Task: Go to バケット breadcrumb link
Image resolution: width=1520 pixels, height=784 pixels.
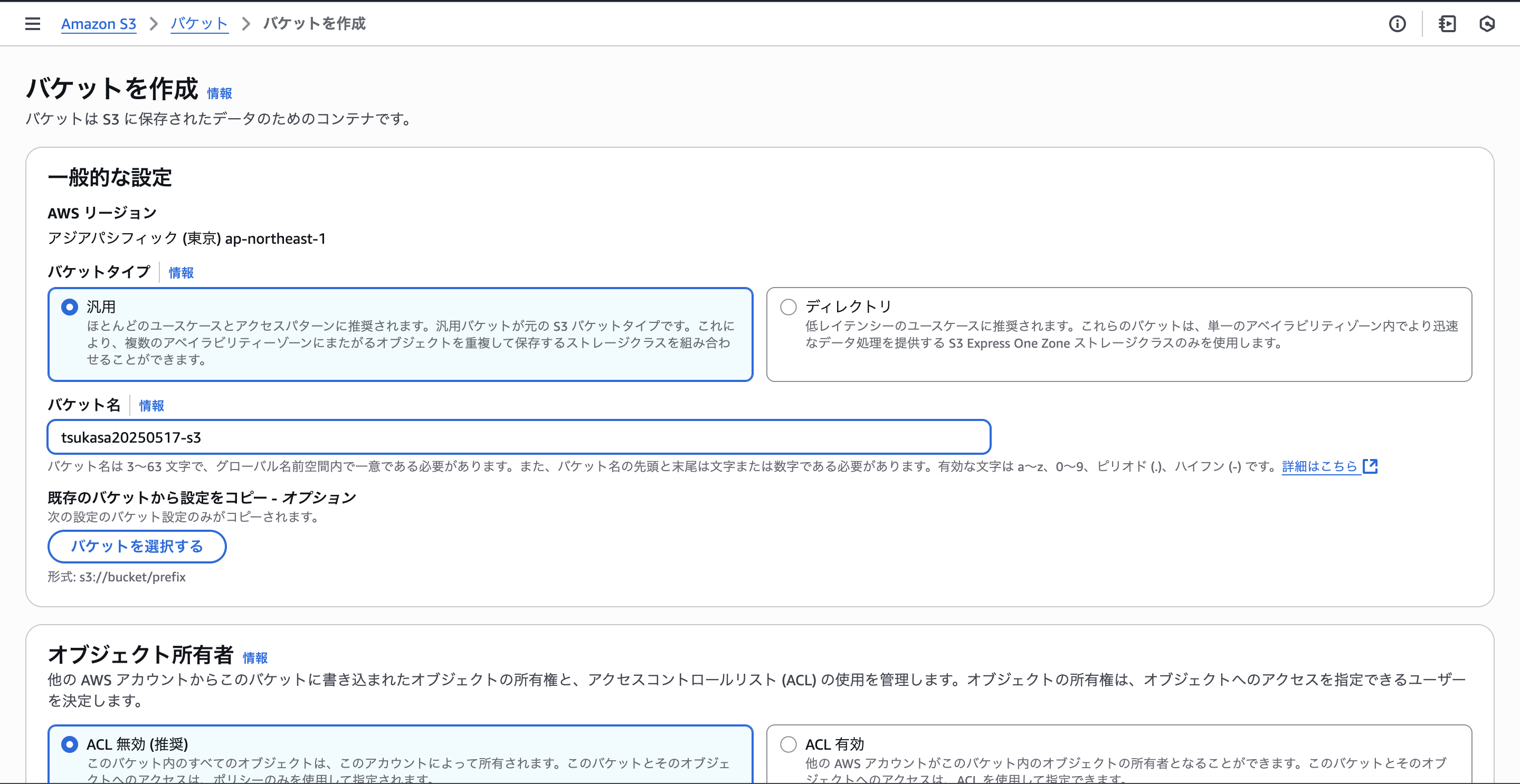Action: point(199,24)
